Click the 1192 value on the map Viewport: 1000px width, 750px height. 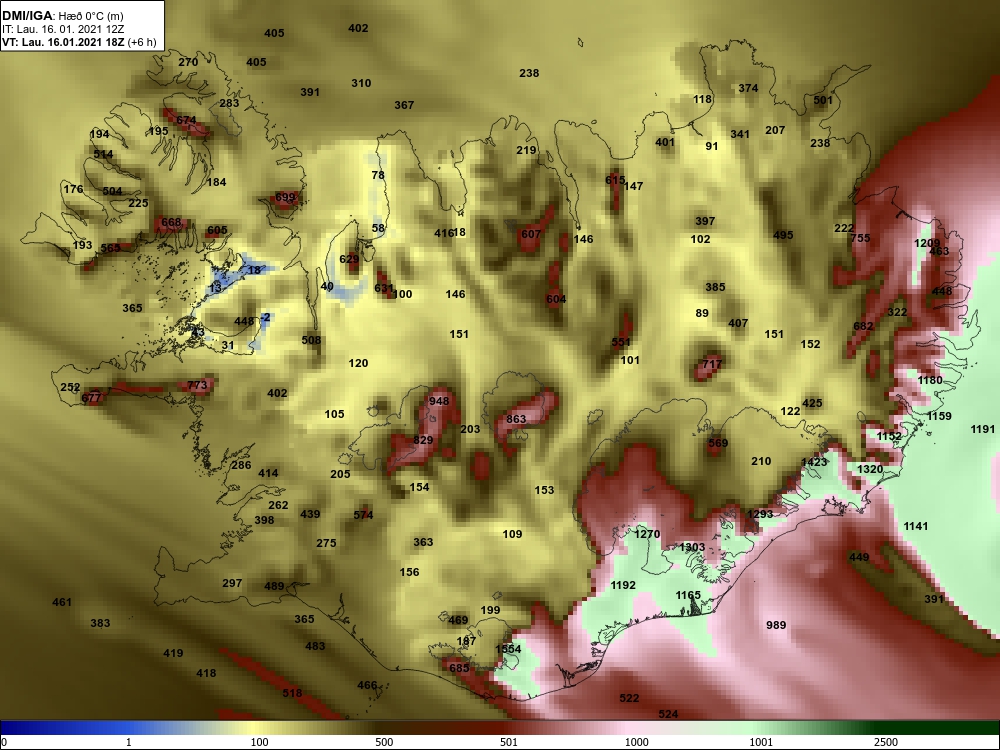tap(622, 585)
